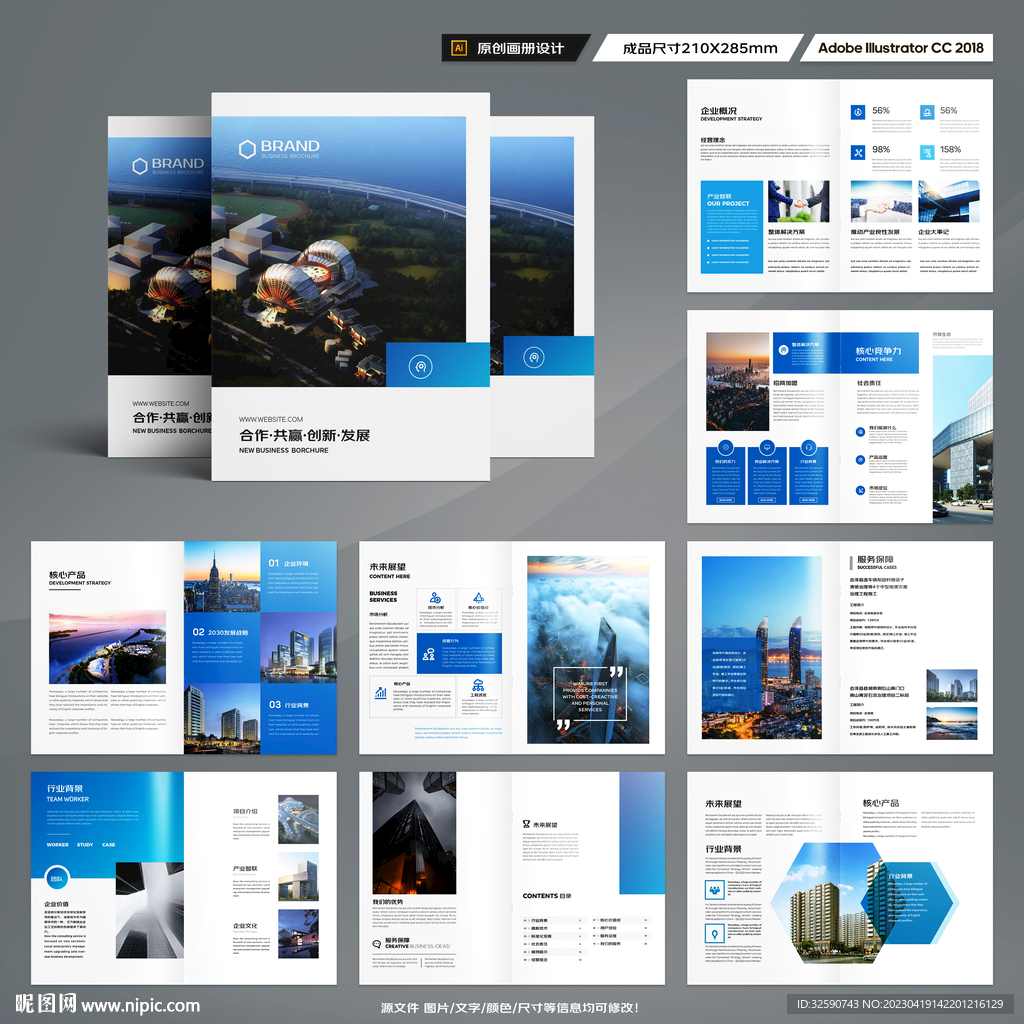Click READ MORE in the monitor-icon card
Image resolution: width=1024 pixels, height=1024 pixels.
(767, 500)
